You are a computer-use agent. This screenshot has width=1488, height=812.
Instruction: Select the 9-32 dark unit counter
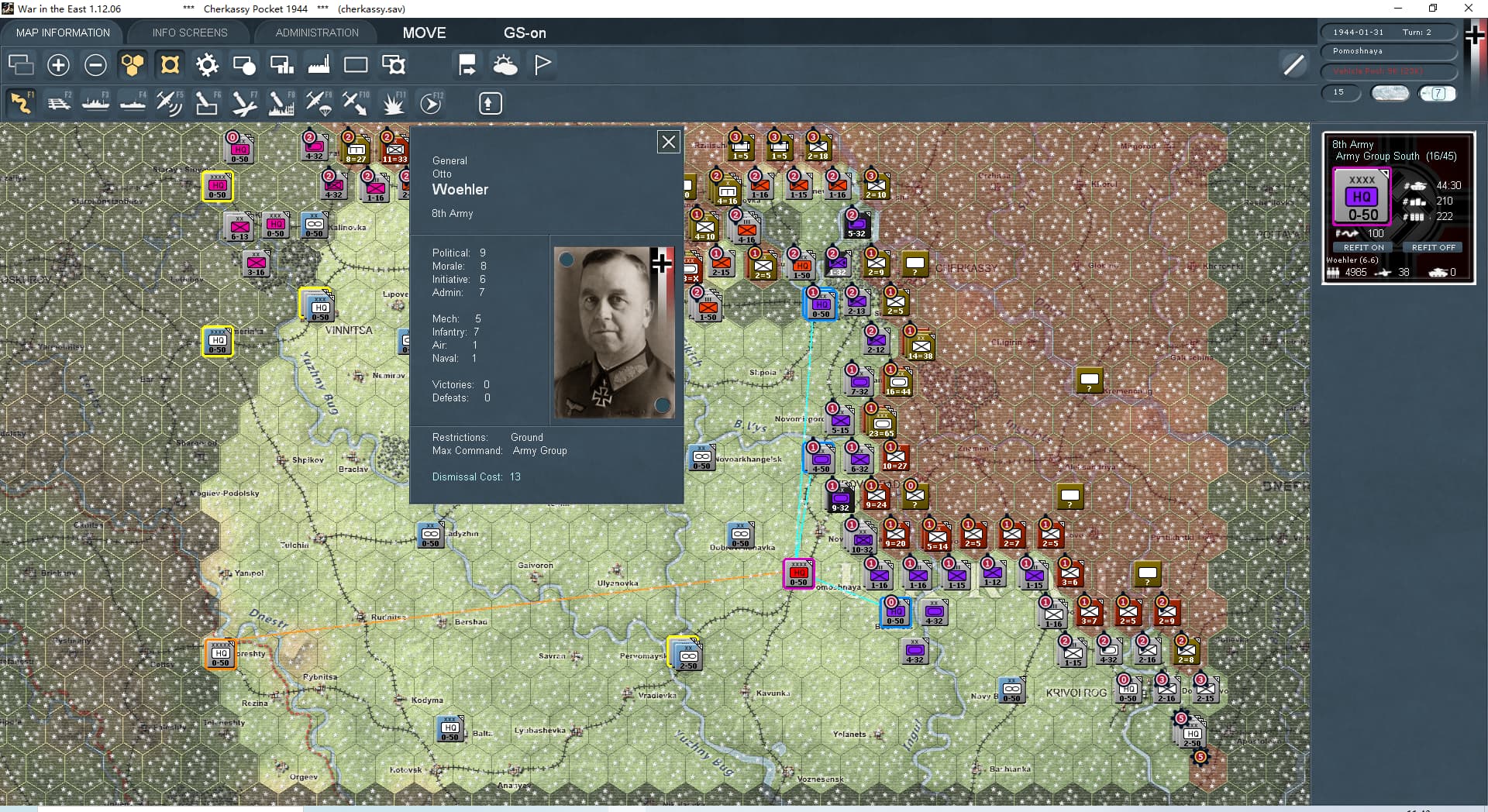840,498
